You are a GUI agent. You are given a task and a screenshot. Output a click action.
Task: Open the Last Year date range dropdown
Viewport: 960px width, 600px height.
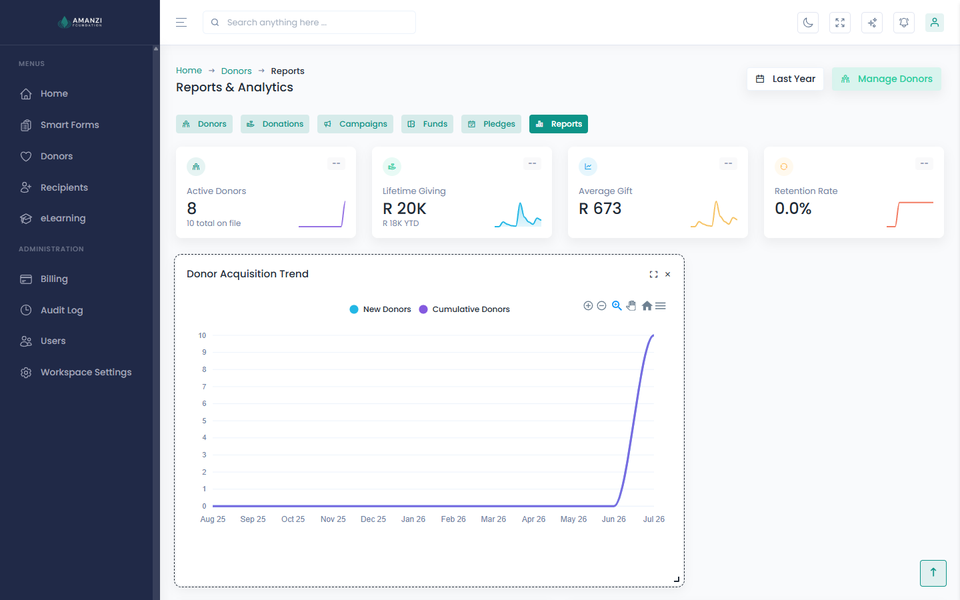(785, 79)
